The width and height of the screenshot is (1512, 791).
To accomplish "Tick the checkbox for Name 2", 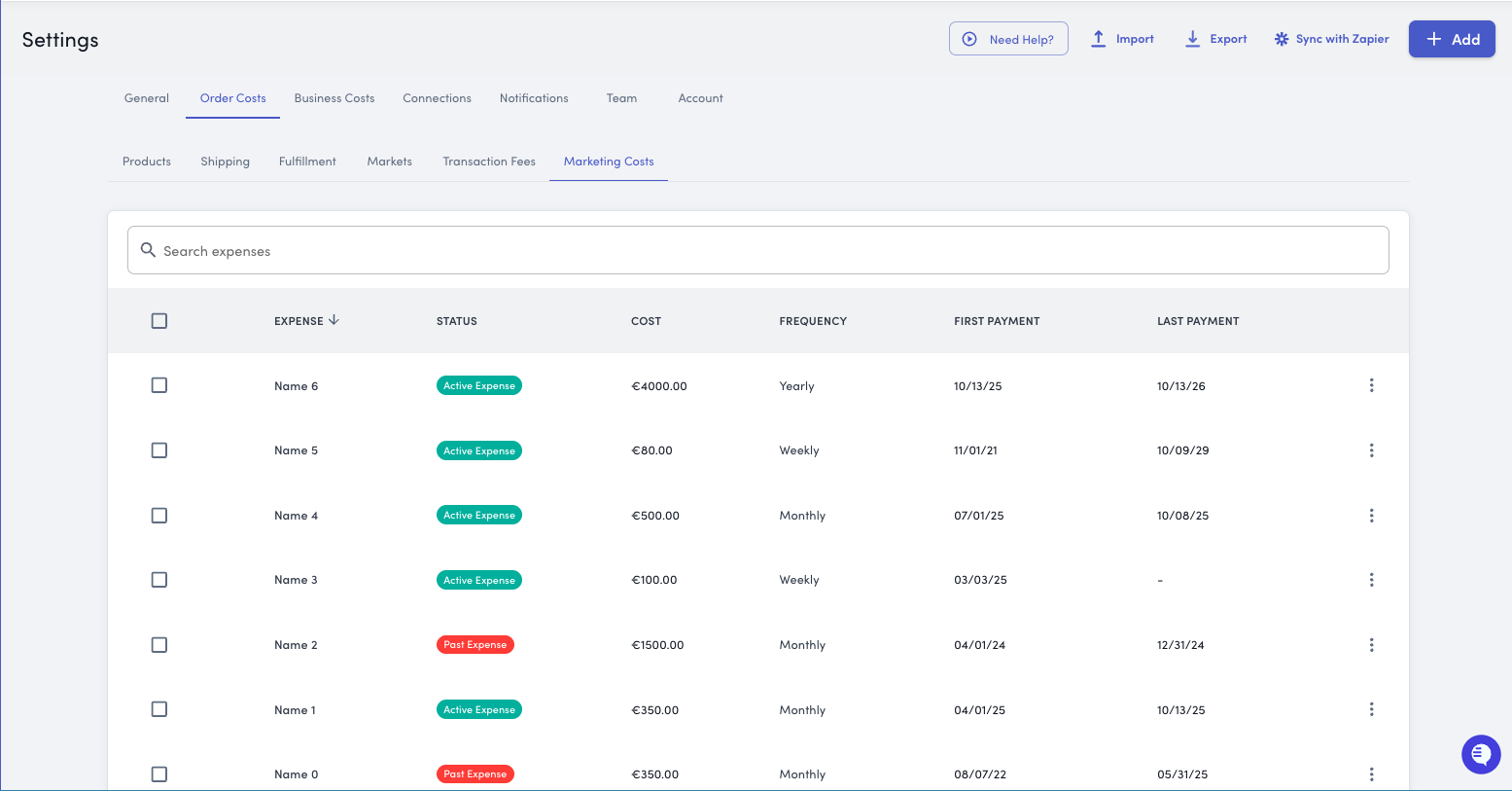I will click(x=159, y=645).
